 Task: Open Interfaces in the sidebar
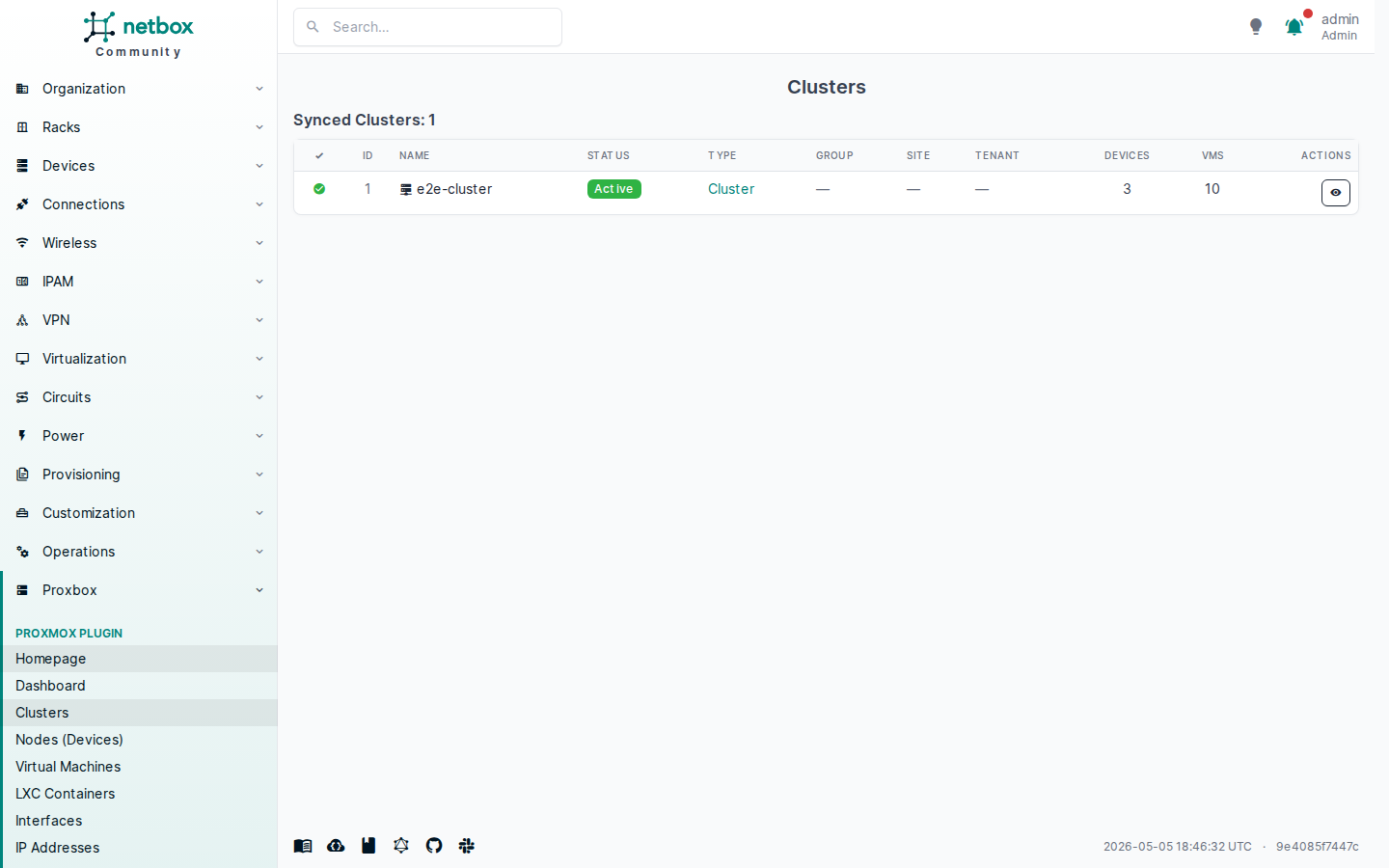tap(139, 821)
